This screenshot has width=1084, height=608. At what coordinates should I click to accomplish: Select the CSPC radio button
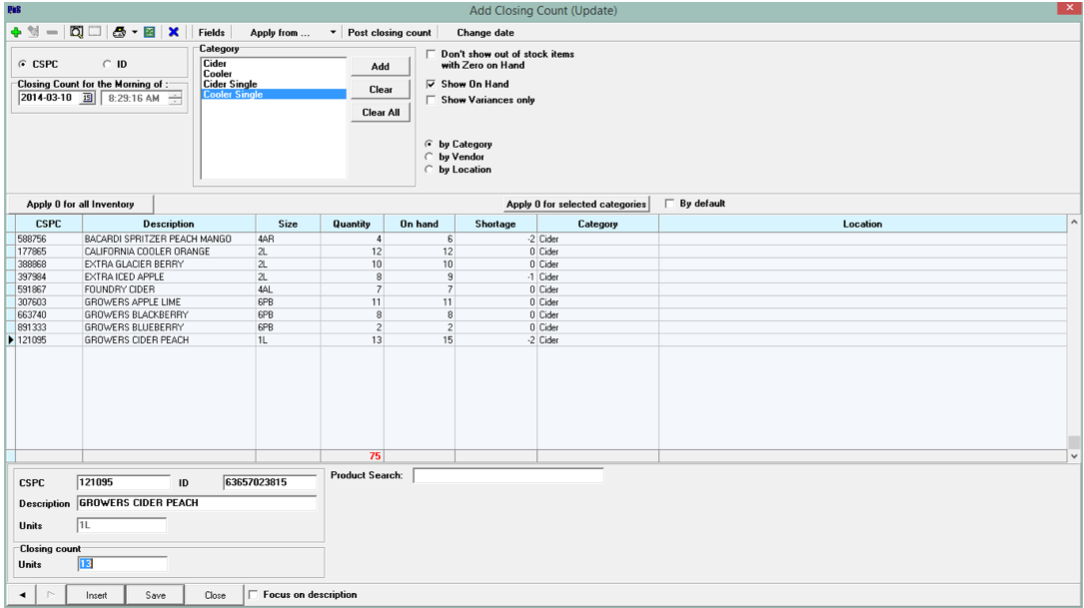22,64
